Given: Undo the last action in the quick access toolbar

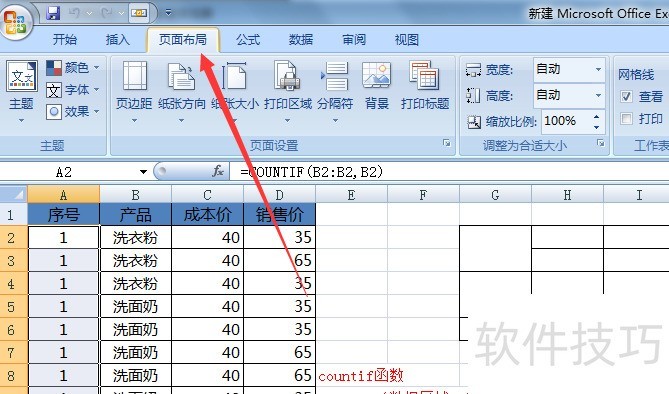Looking at the screenshot, I should click(74, 13).
